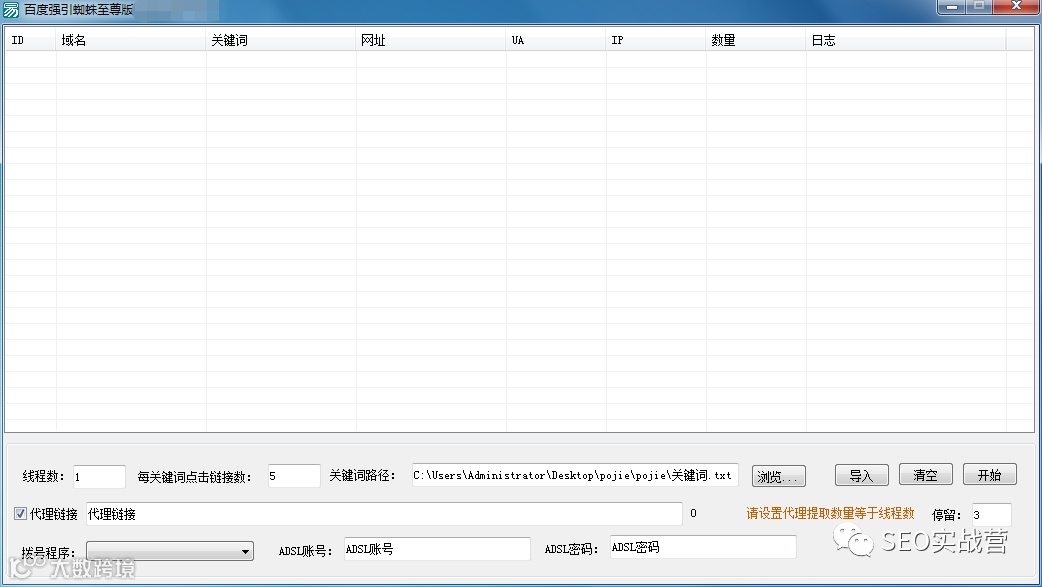Focus the 线程数 input field
Image resolution: width=1042 pixels, height=587 pixels.
99,477
